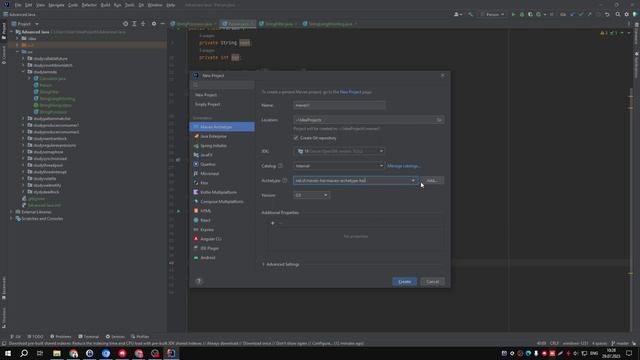Image resolution: width=640 pixels, height=360 pixels.
Task: Click the undo/rollback arrow in toolbar
Action: [607, 14]
